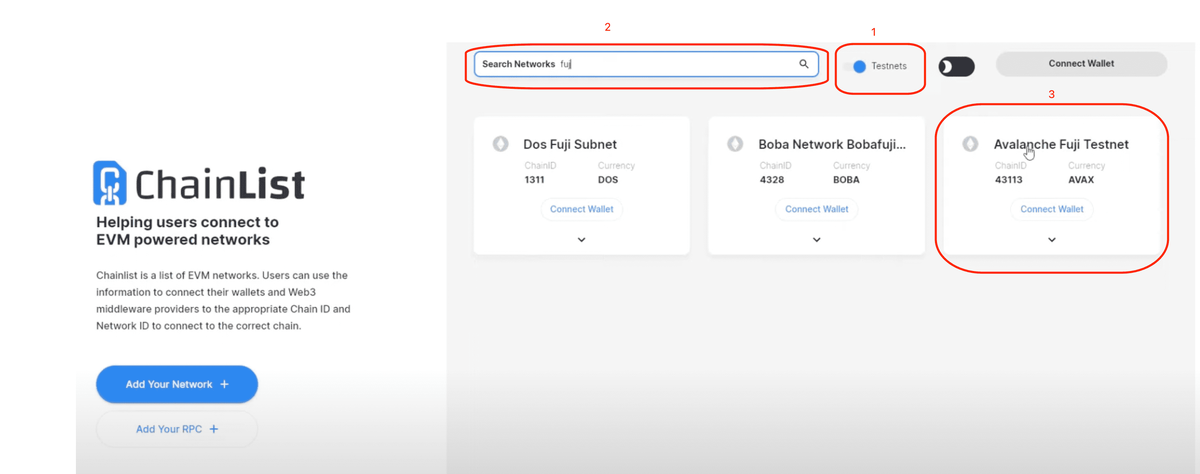Screen dimensions: 1200x474
Task: Focus the Search Networks input field
Action: coord(646,64)
